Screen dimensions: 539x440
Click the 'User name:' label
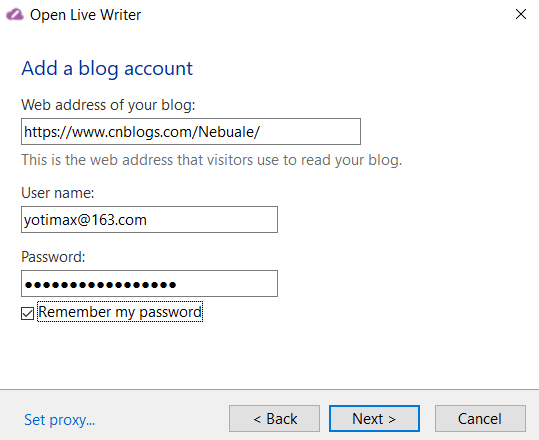(57, 193)
